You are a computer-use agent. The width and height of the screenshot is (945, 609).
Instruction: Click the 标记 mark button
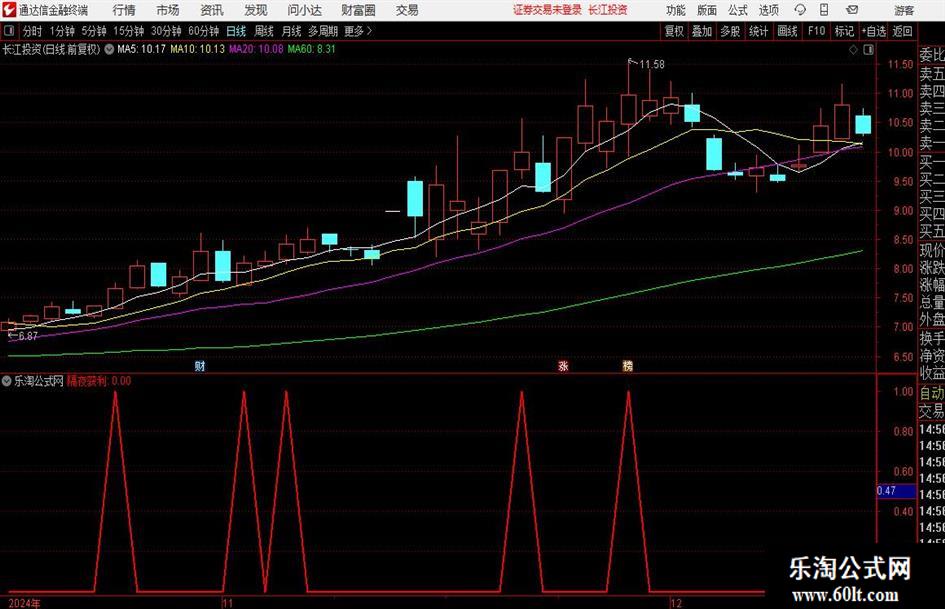coord(844,31)
